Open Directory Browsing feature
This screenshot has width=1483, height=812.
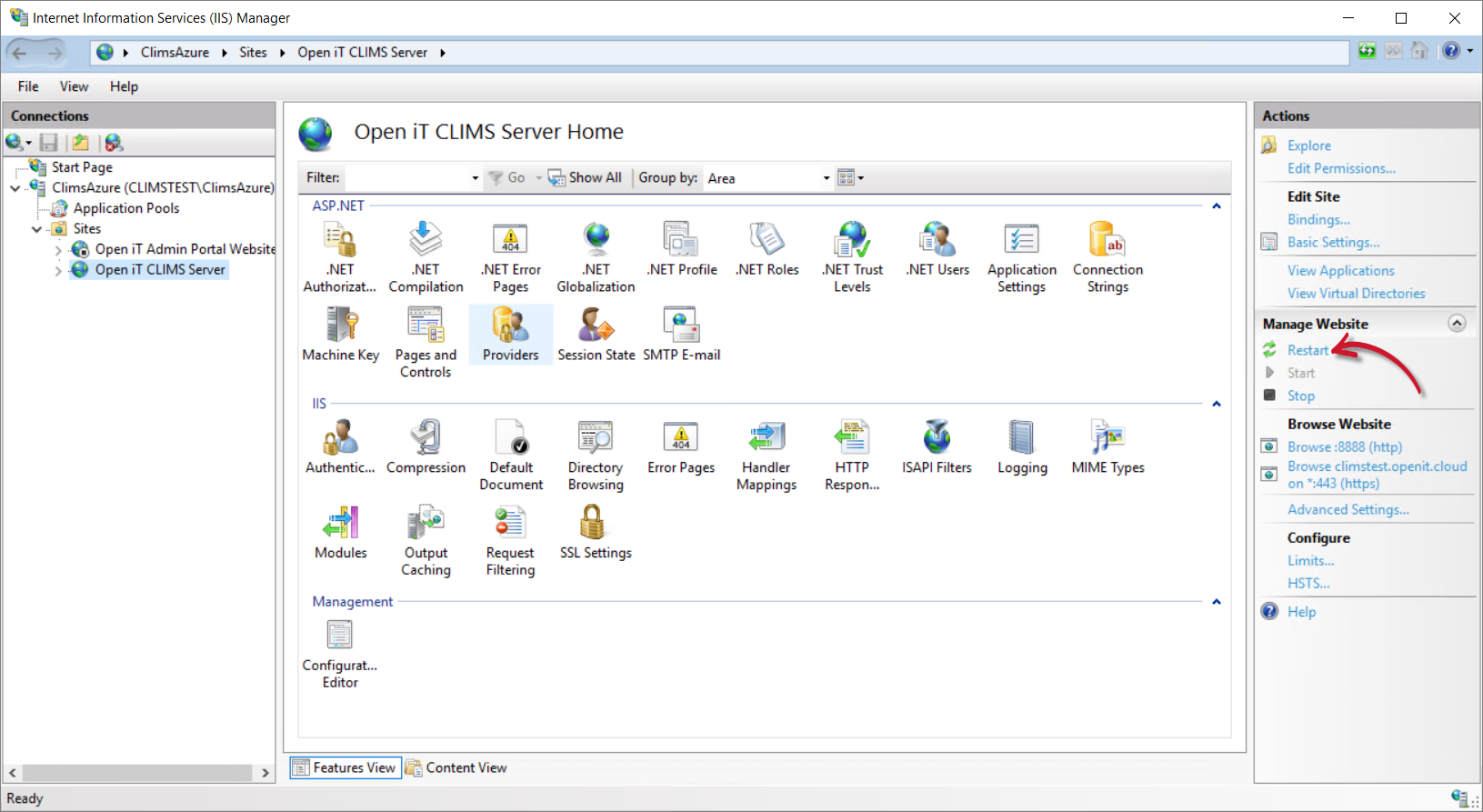click(596, 456)
